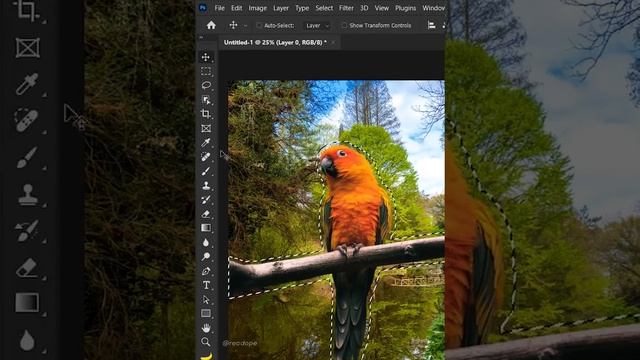This screenshot has height=360, width=640.
Task: Select the Spot Healing Brush in the center toolbar
Action: pos(206,157)
